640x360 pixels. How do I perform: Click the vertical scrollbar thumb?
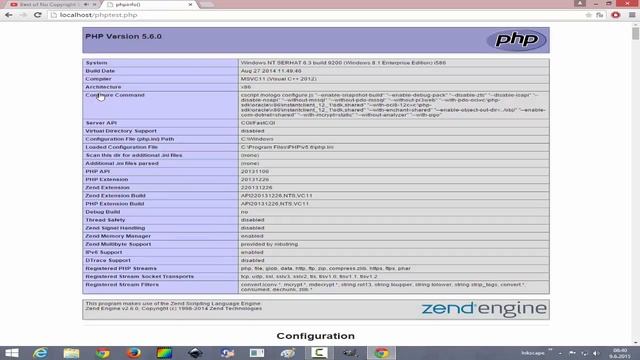pyautogui.click(x=636, y=32)
